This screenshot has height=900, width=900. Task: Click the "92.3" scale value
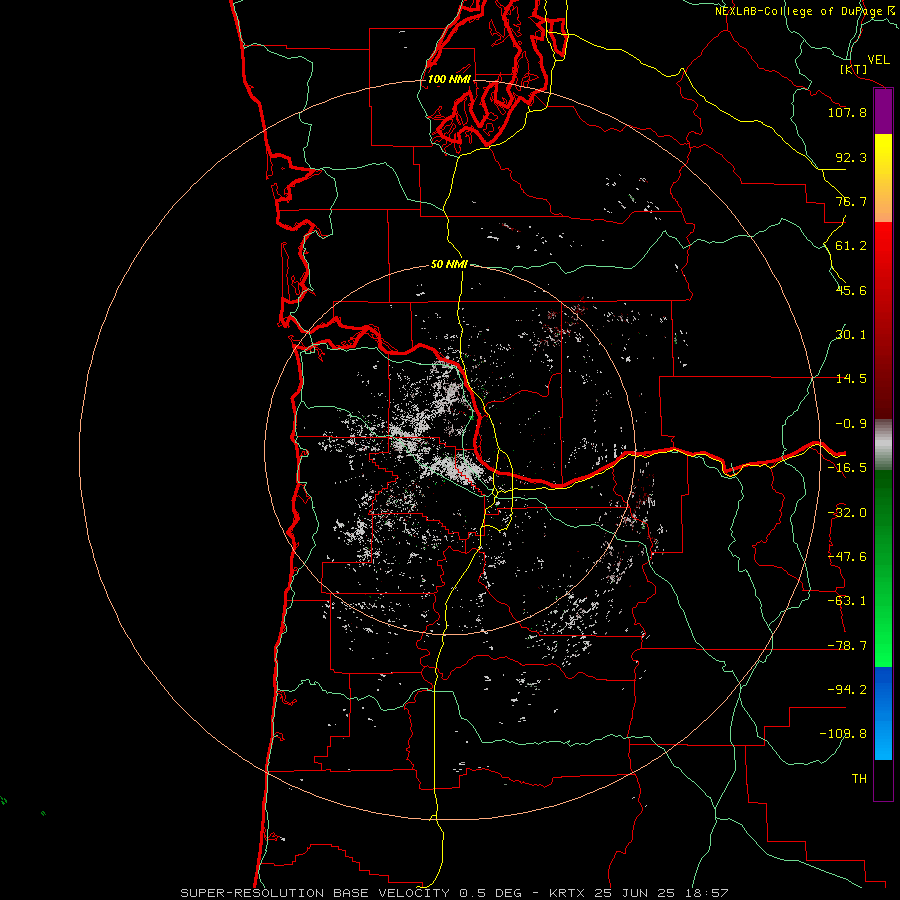point(851,157)
